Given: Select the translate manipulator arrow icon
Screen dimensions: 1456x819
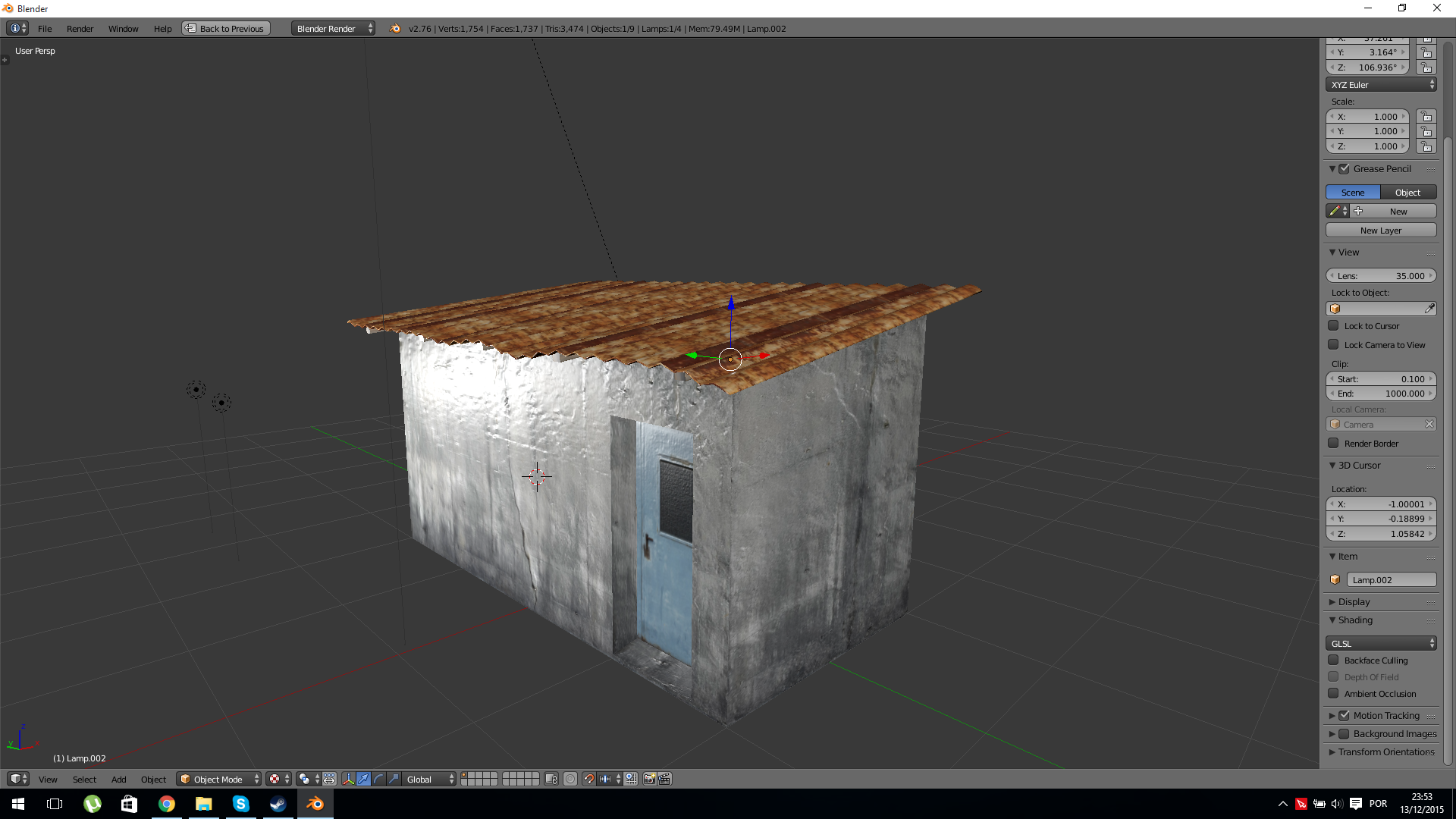Looking at the screenshot, I should (x=363, y=779).
